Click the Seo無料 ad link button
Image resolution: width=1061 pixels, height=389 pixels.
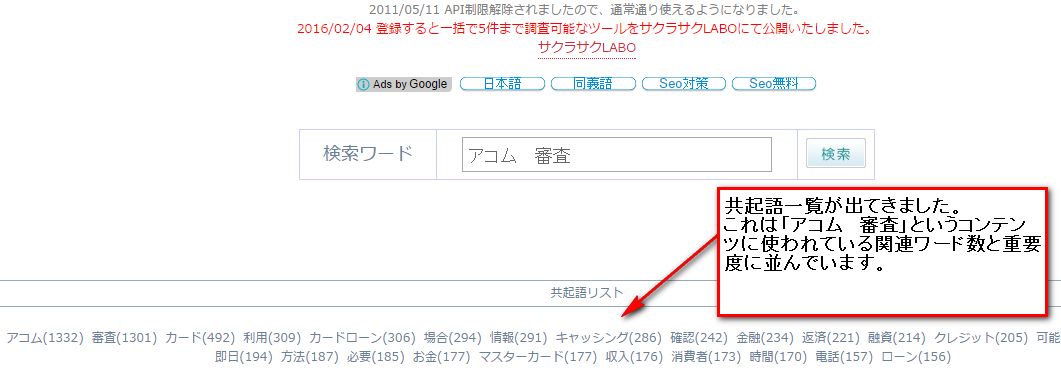point(773,84)
